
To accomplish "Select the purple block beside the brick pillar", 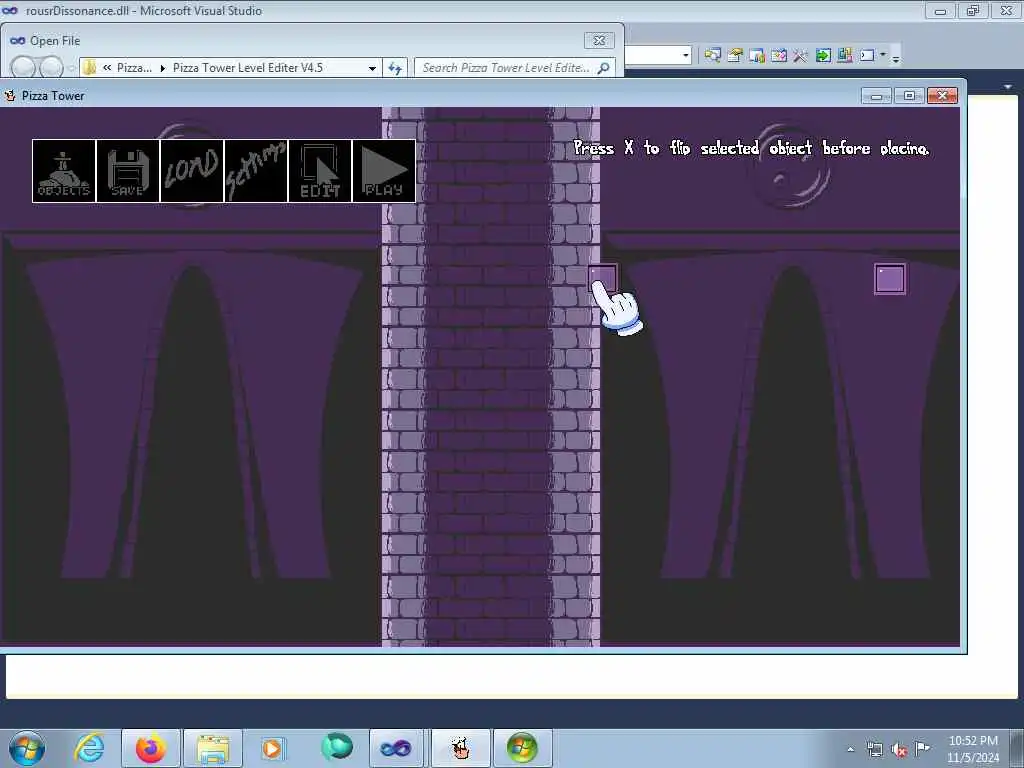I will [x=603, y=279].
